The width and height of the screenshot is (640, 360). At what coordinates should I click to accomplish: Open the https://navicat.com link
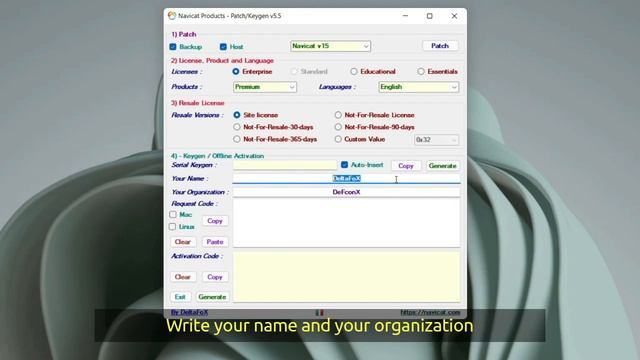click(430, 312)
